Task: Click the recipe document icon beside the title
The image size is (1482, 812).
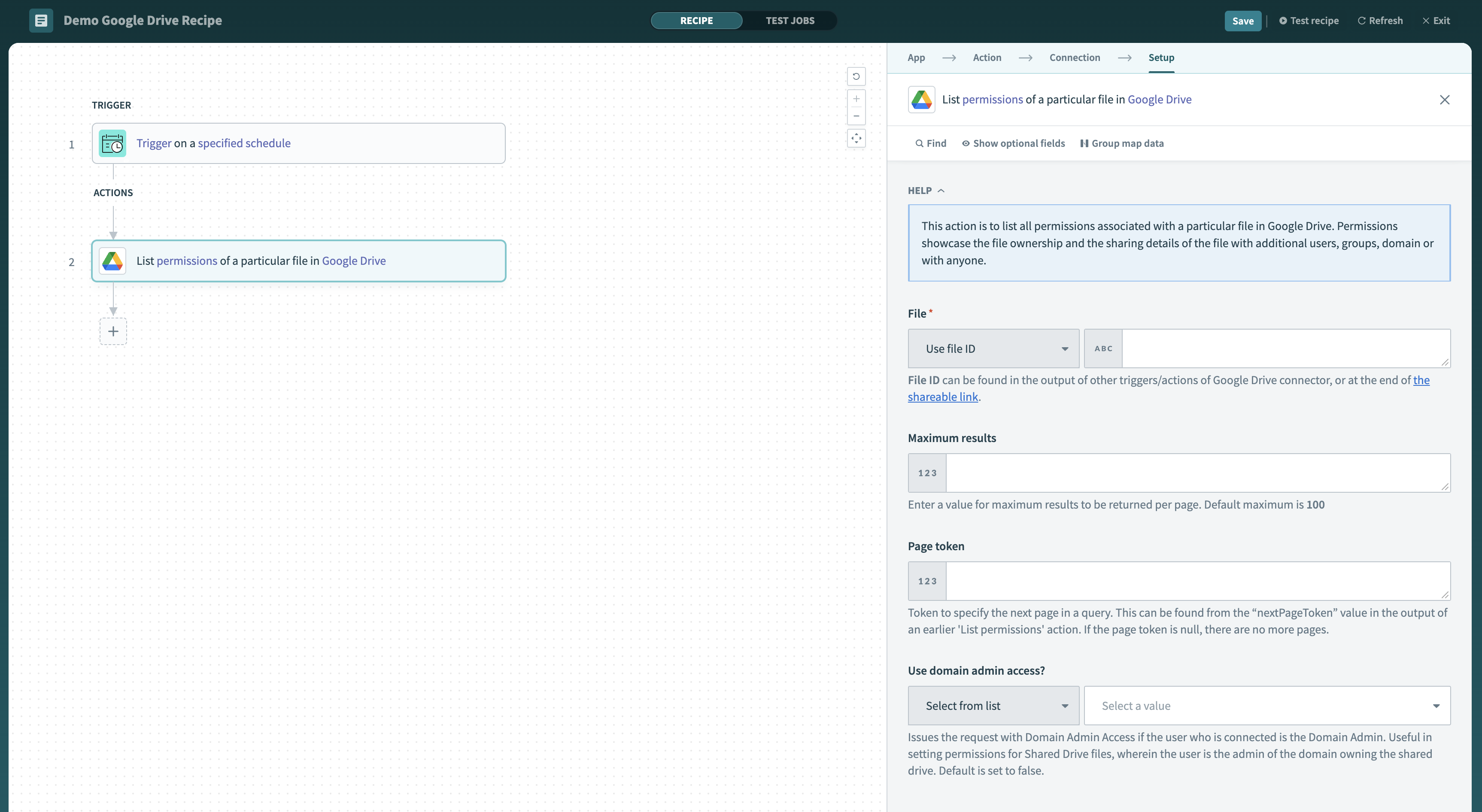Action: (x=41, y=21)
